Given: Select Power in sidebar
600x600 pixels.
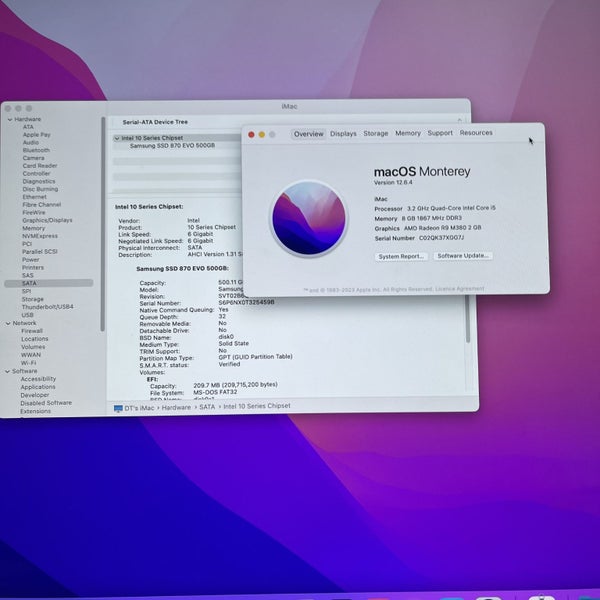Looking at the screenshot, I should tap(31, 259).
